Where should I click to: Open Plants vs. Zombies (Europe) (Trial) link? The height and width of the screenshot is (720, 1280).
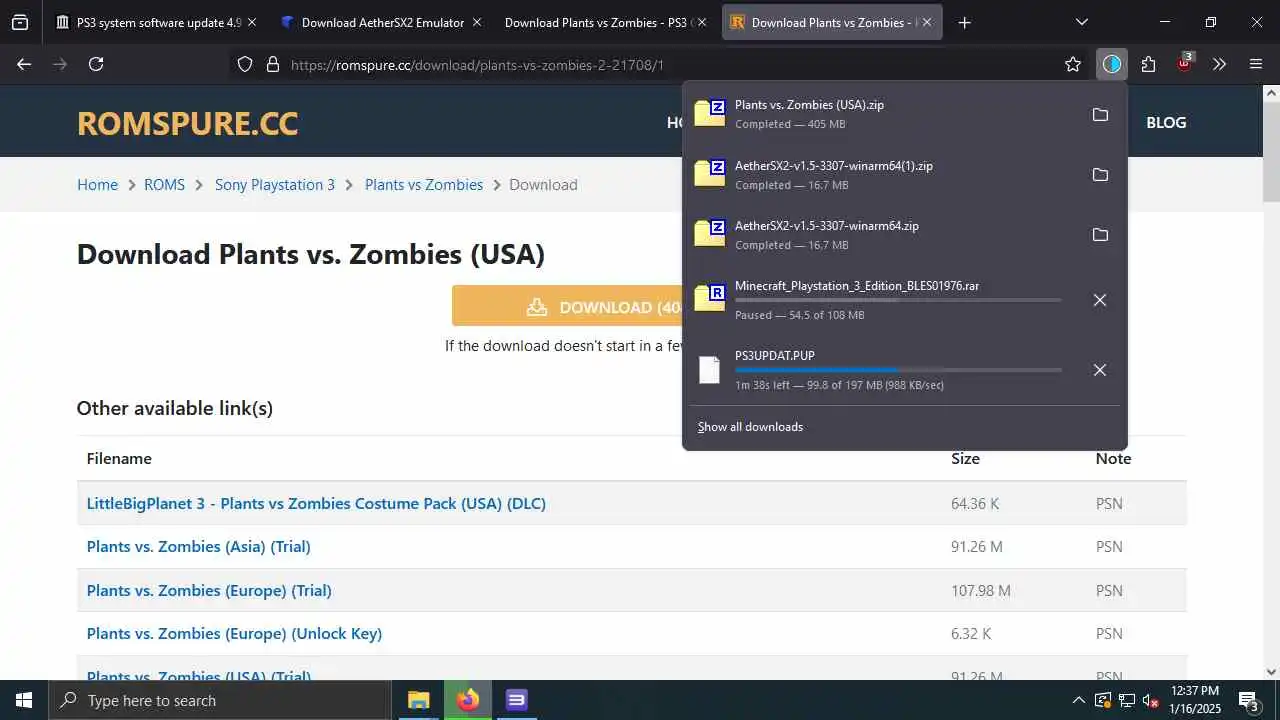click(209, 590)
